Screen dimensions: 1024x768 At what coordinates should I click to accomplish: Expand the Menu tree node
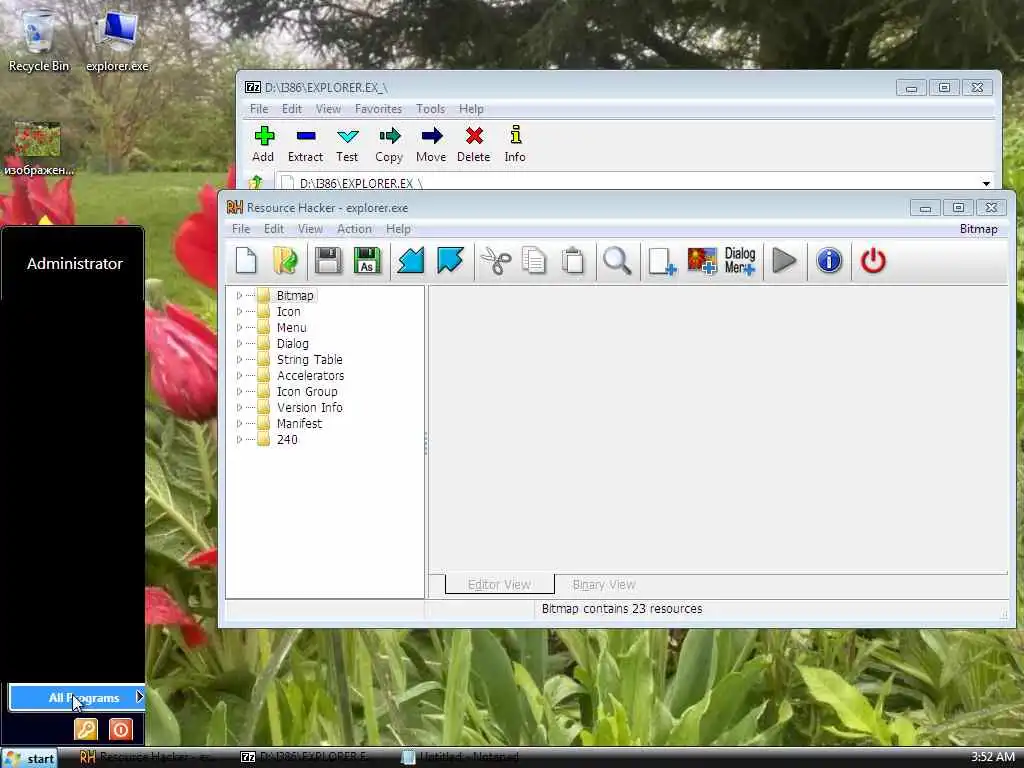click(239, 328)
